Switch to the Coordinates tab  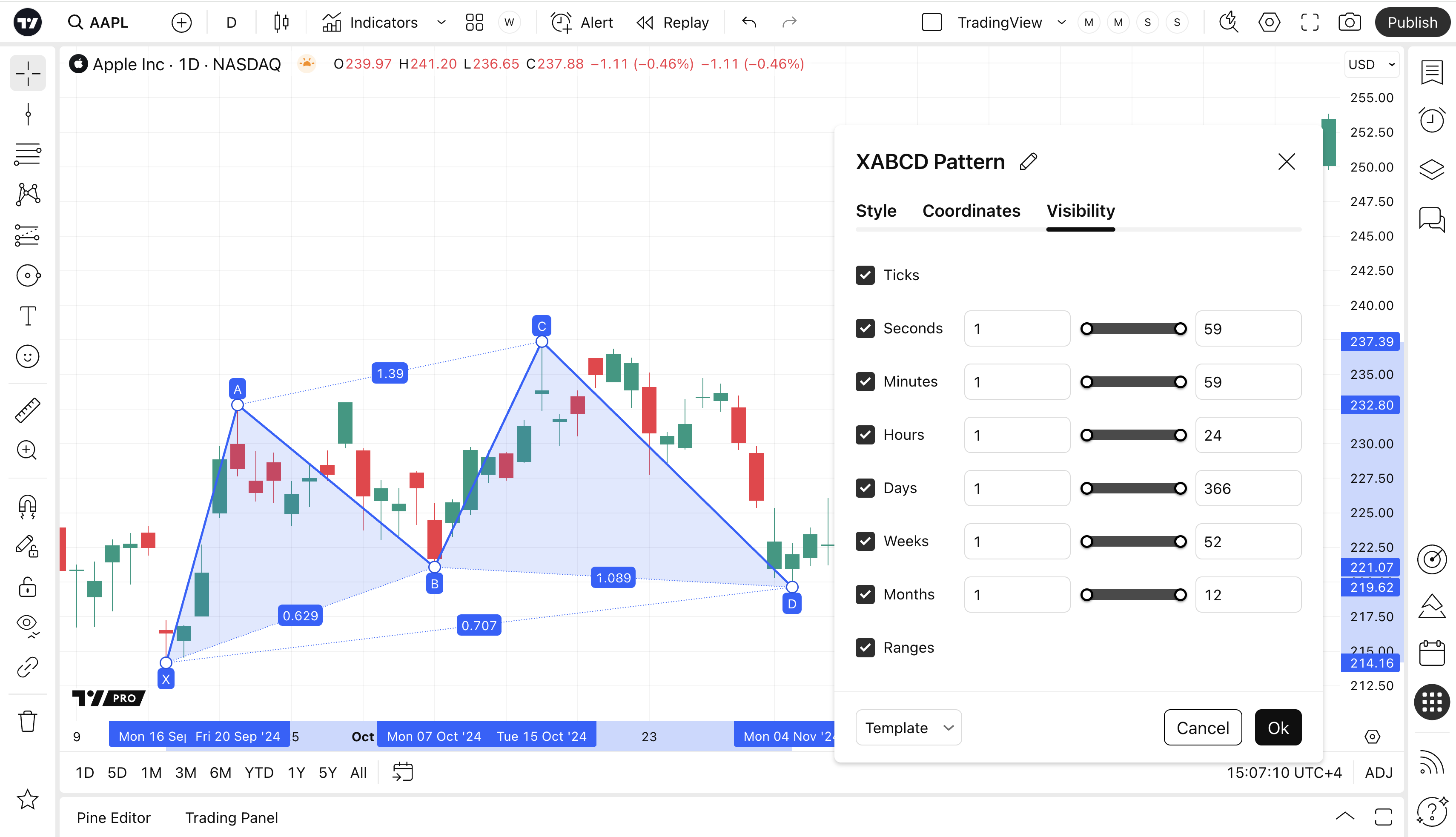(971, 211)
